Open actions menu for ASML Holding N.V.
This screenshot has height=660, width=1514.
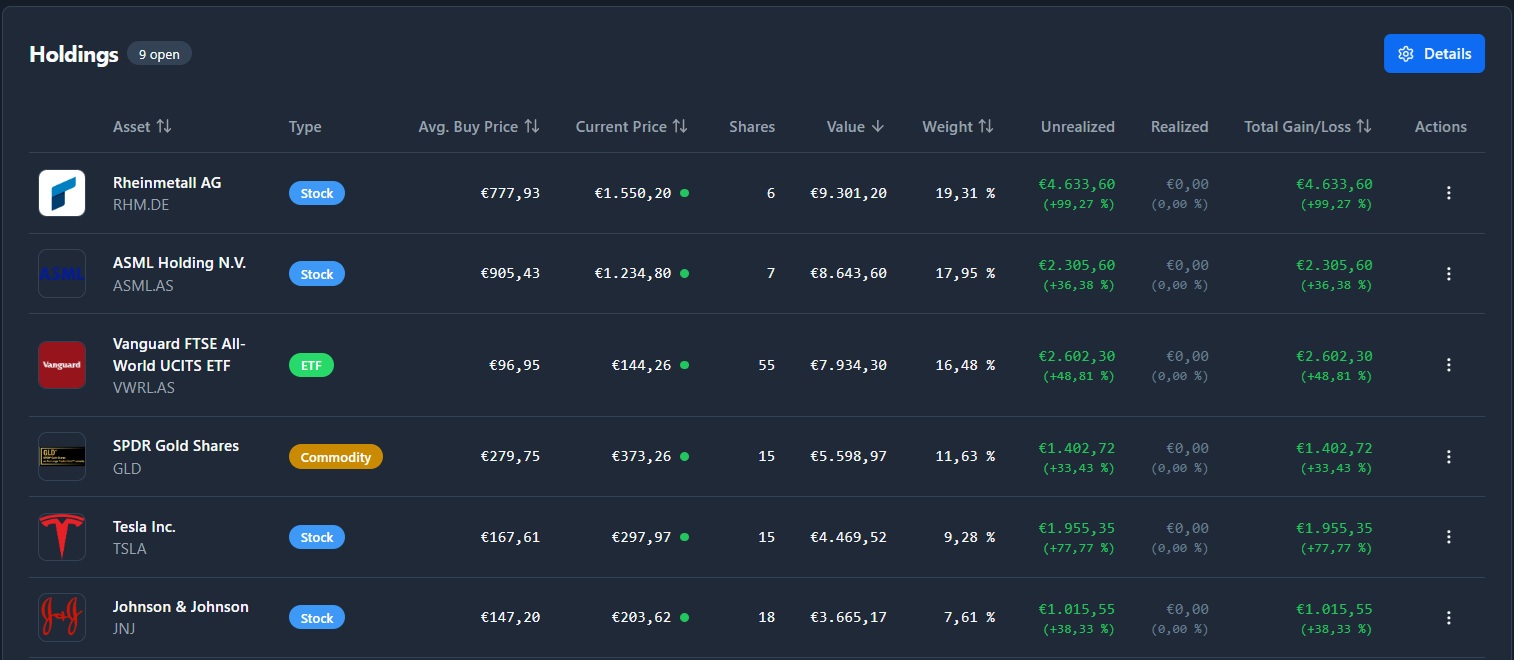pos(1449,273)
